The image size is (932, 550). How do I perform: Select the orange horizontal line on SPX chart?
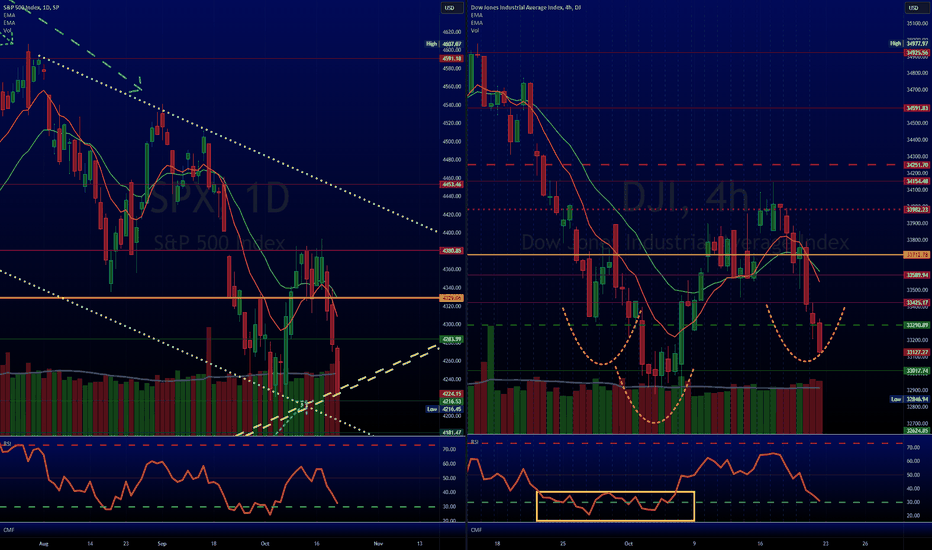219,297
